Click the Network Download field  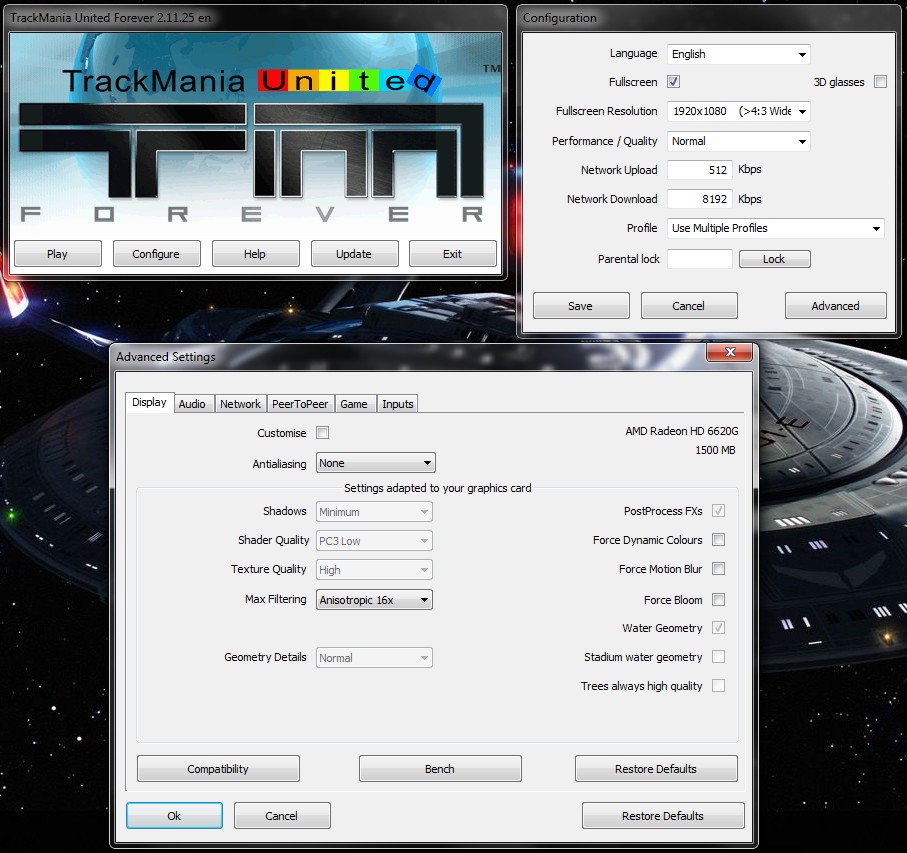pos(699,199)
